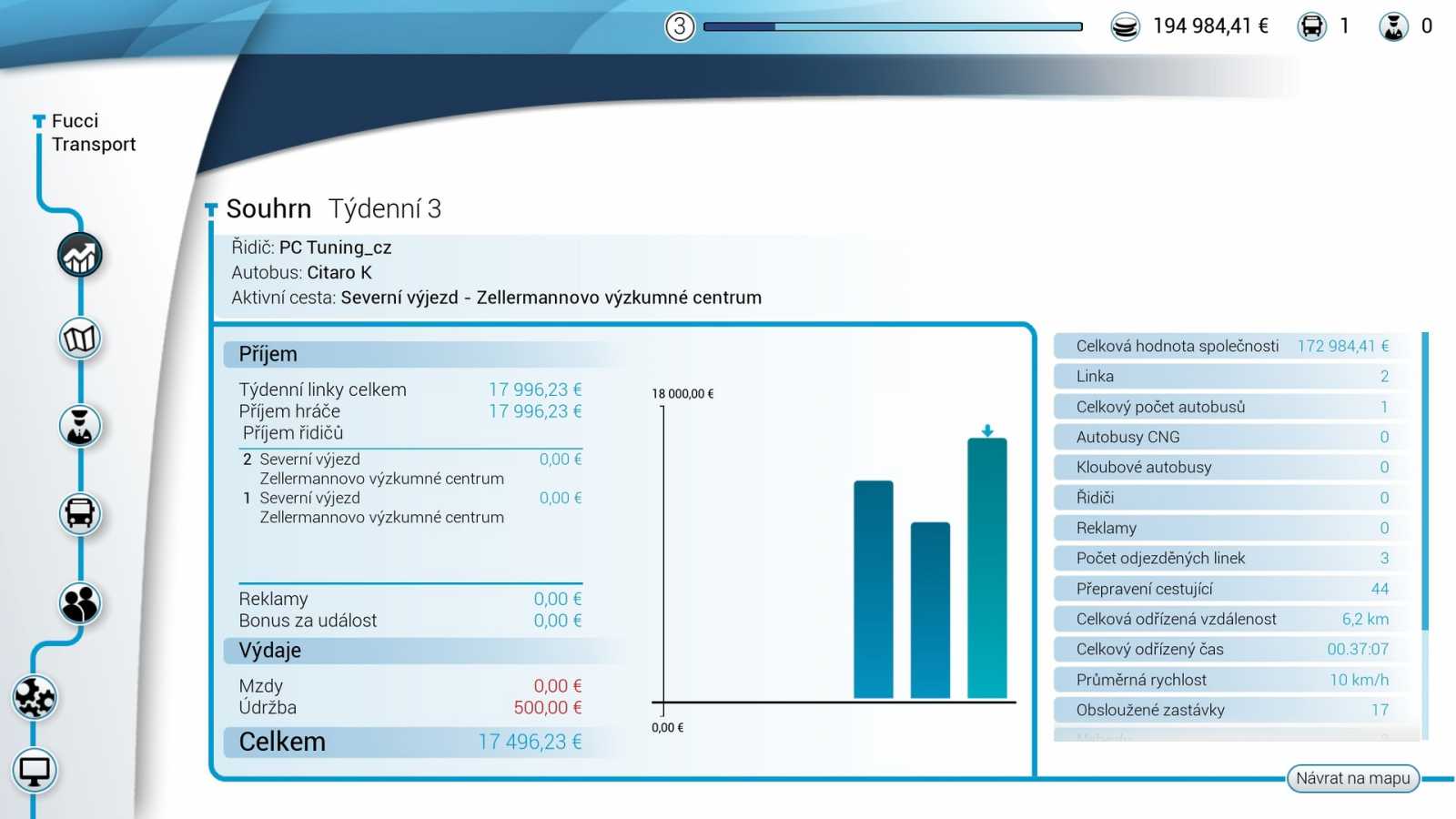
Task: Click line 1 Severní výjezd income row
Action: [x=410, y=508]
